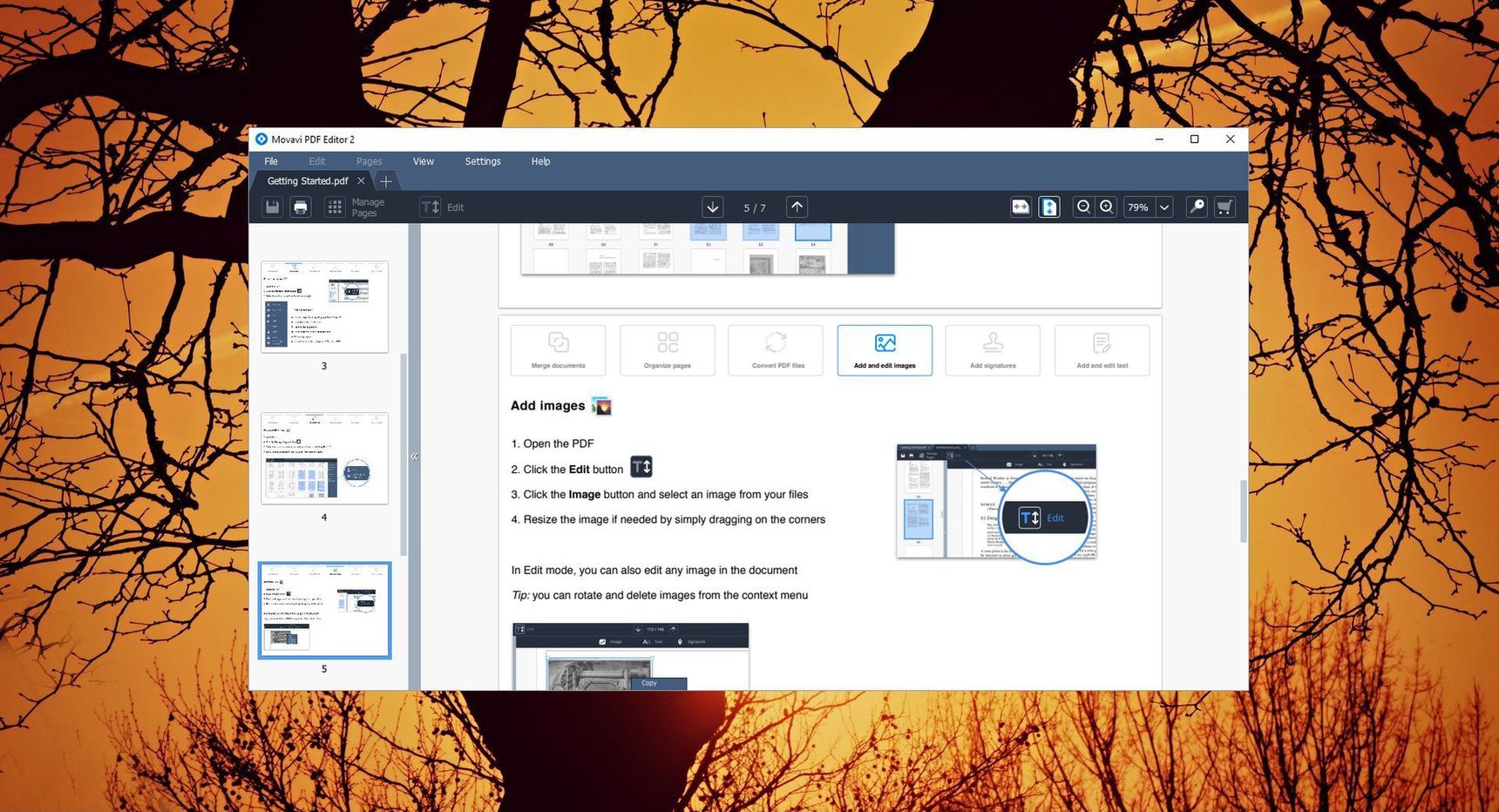Image resolution: width=1499 pixels, height=812 pixels.
Task: Select page 5 thumbnail
Action: pos(324,610)
